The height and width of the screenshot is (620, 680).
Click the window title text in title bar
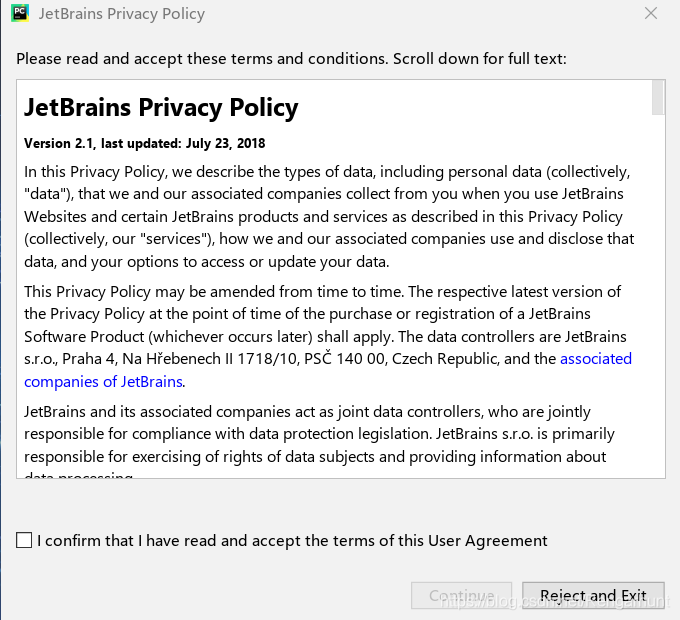[x=121, y=14]
